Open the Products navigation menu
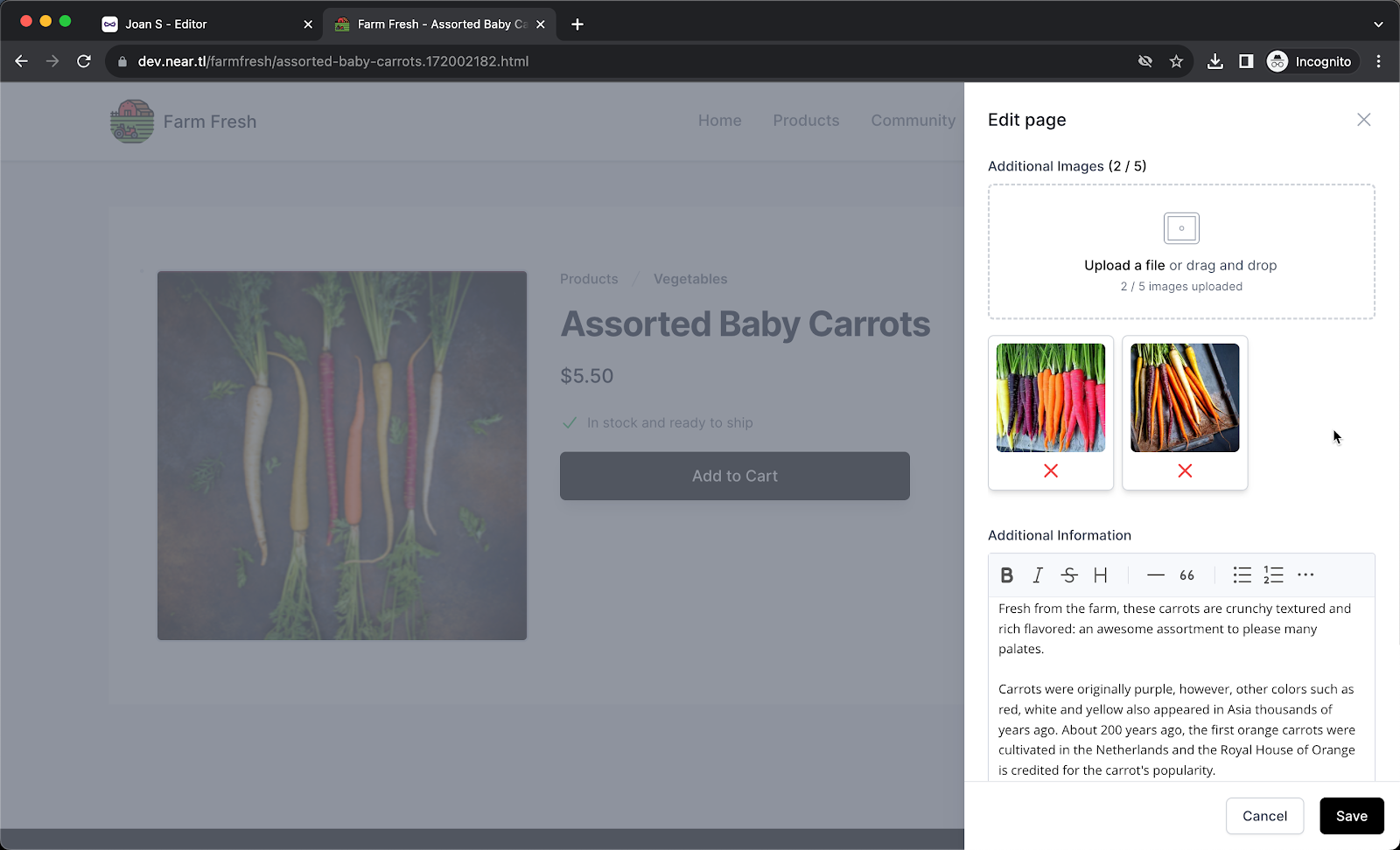 (x=805, y=121)
